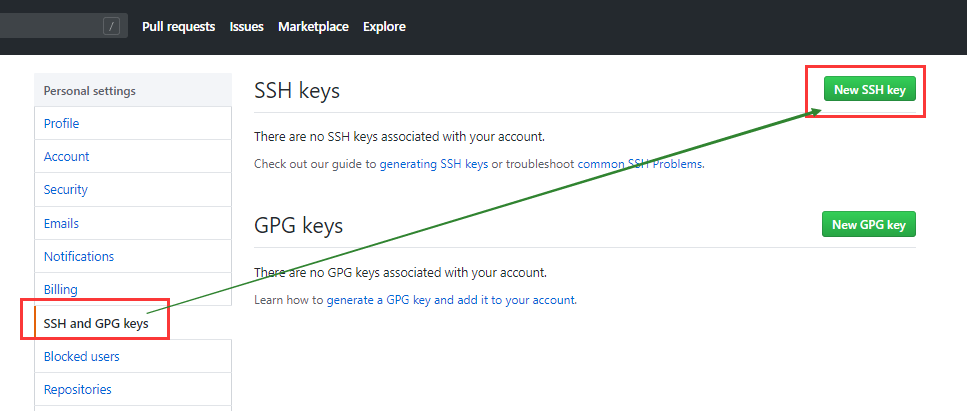
Task: Follow the generating SSH keys guide link
Action: pos(434,164)
